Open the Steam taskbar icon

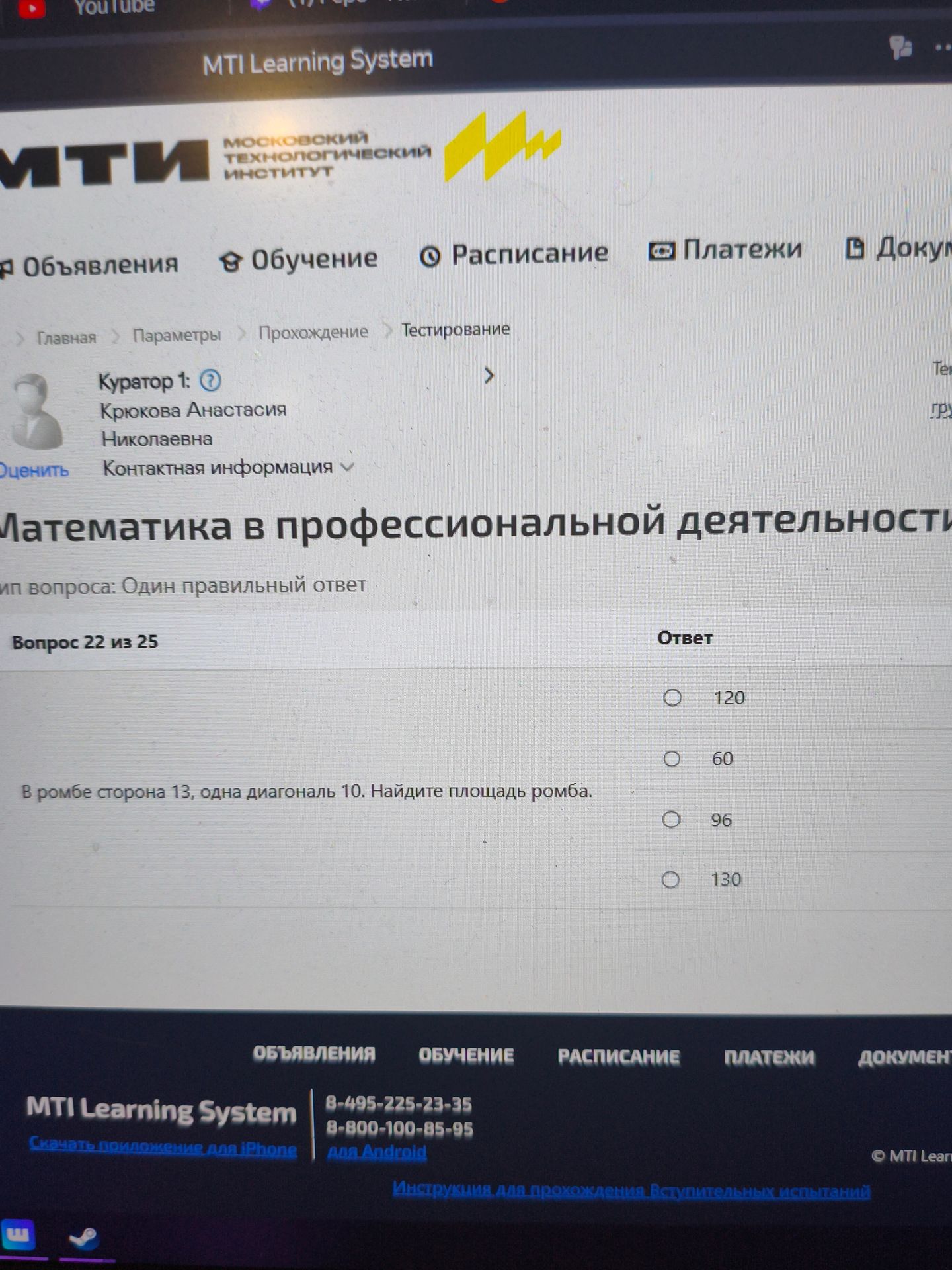85,1238
